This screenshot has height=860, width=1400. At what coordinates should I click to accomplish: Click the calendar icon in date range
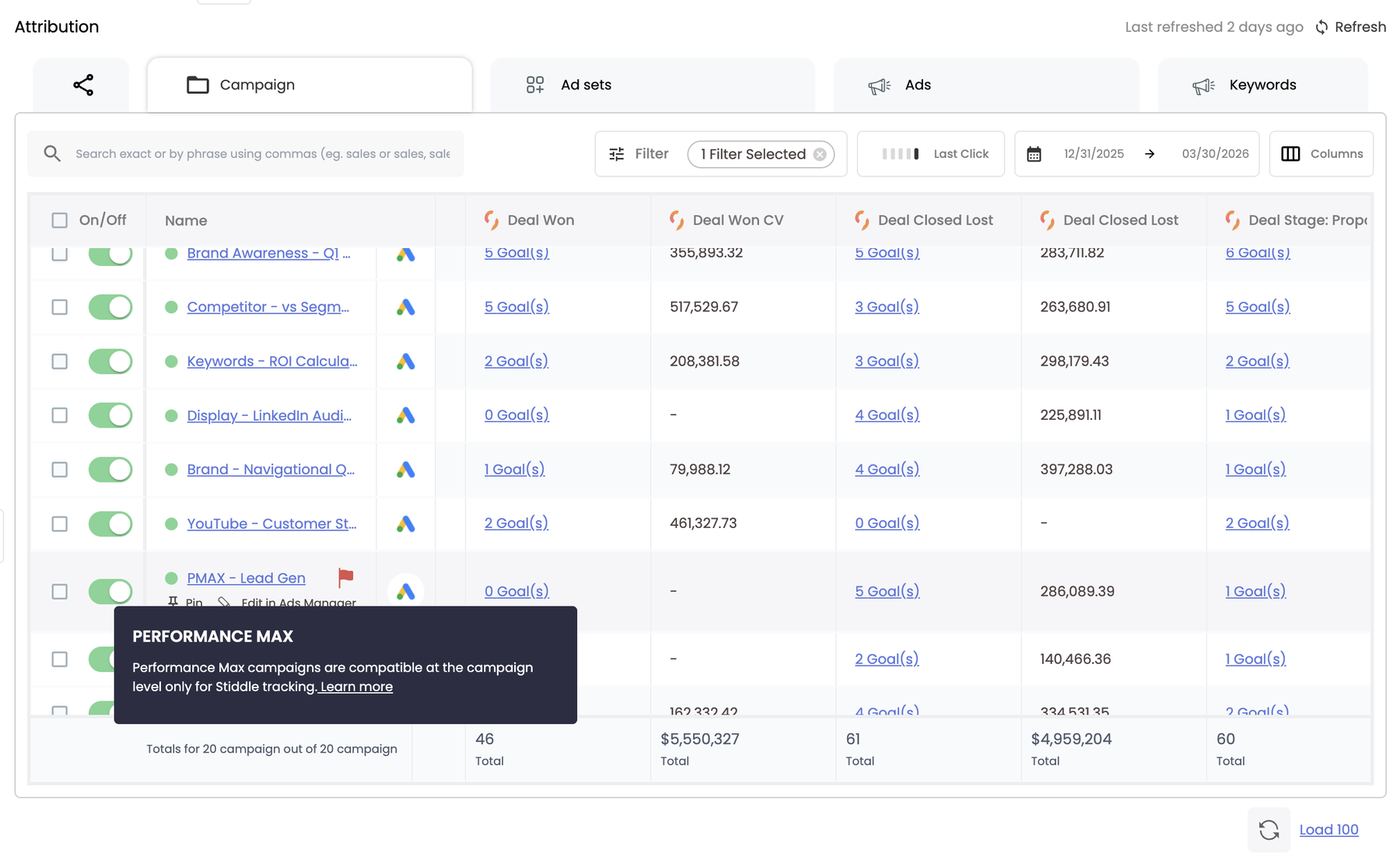(x=1034, y=154)
